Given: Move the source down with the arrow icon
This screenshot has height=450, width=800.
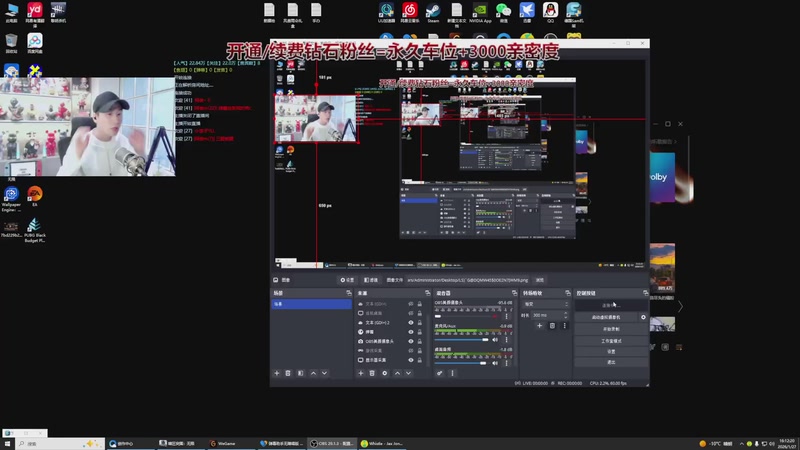Looking at the screenshot, I should pos(408,373).
